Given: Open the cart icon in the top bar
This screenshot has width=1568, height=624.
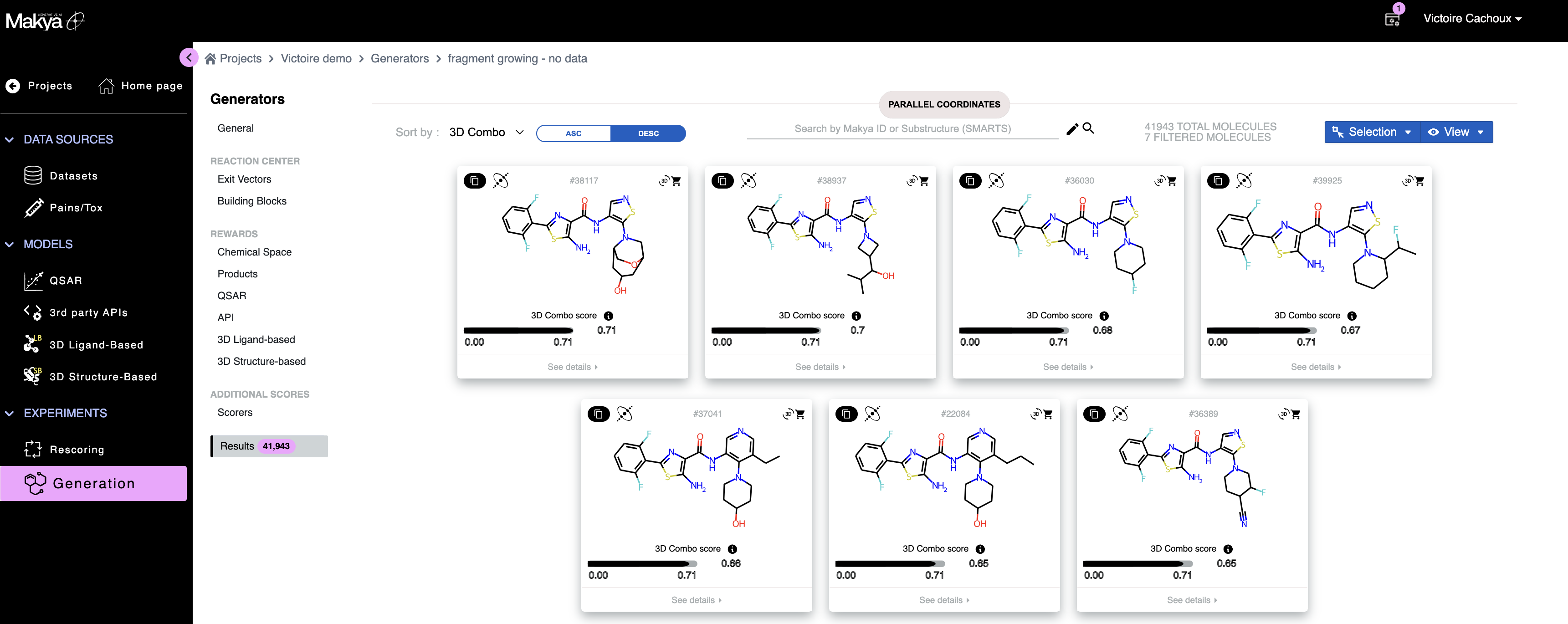Looking at the screenshot, I should (x=1392, y=19).
